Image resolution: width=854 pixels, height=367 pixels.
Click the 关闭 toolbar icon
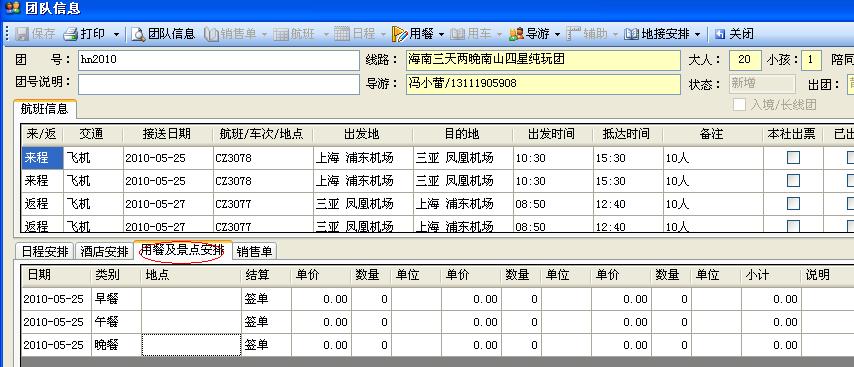pyautogui.click(x=720, y=34)
